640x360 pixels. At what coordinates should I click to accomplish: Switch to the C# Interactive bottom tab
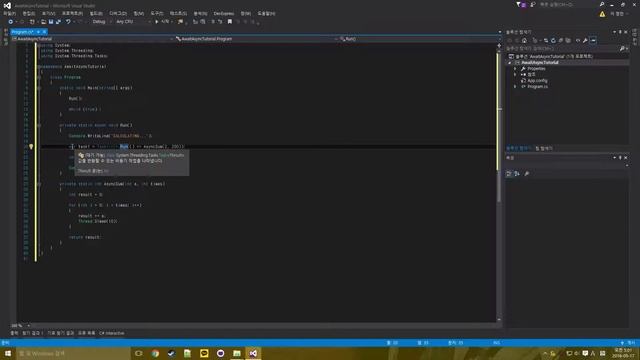pos(112,333)
